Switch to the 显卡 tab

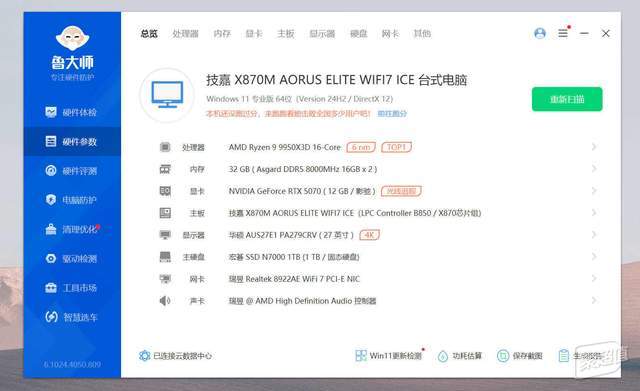click(254, 33)
